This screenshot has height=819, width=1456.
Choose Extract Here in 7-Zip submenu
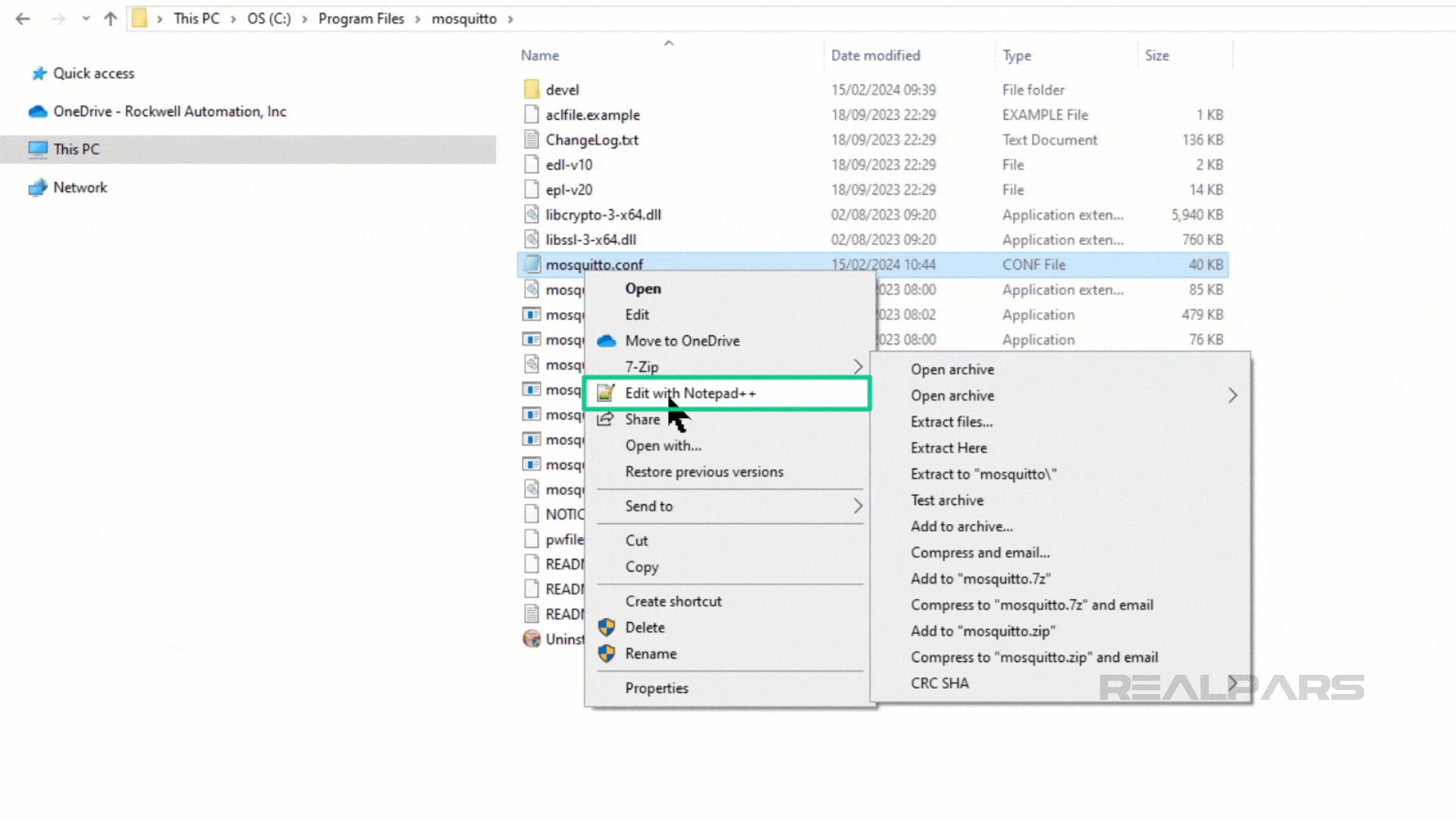(x=949, y=448)
